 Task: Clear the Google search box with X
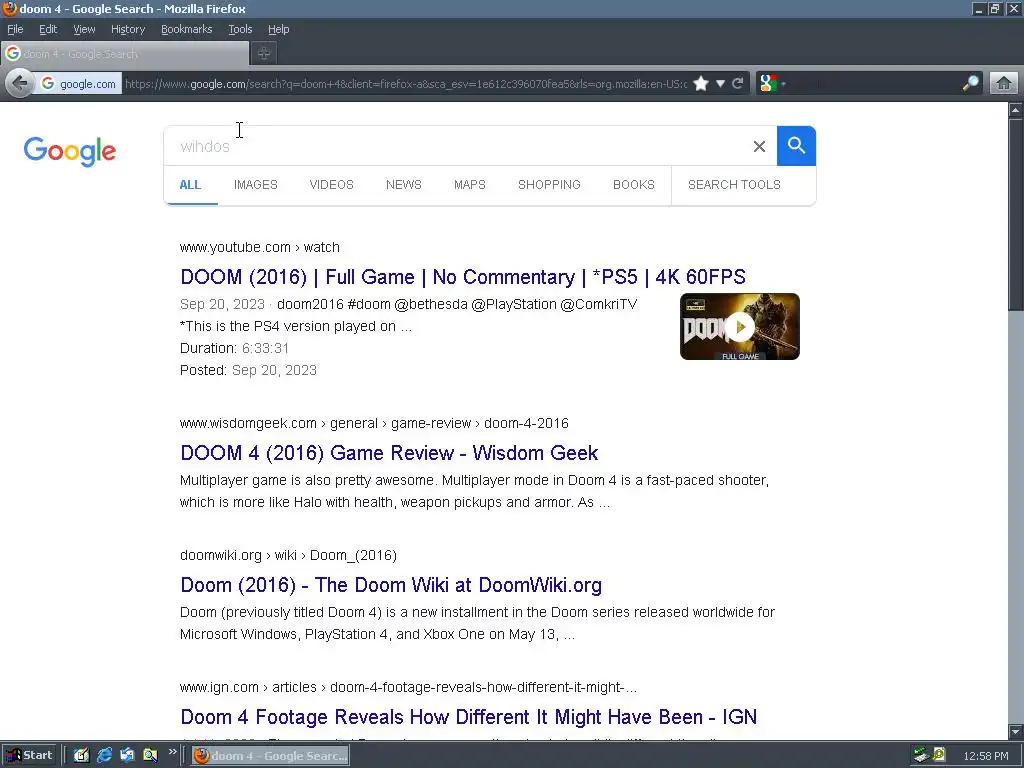759,146
